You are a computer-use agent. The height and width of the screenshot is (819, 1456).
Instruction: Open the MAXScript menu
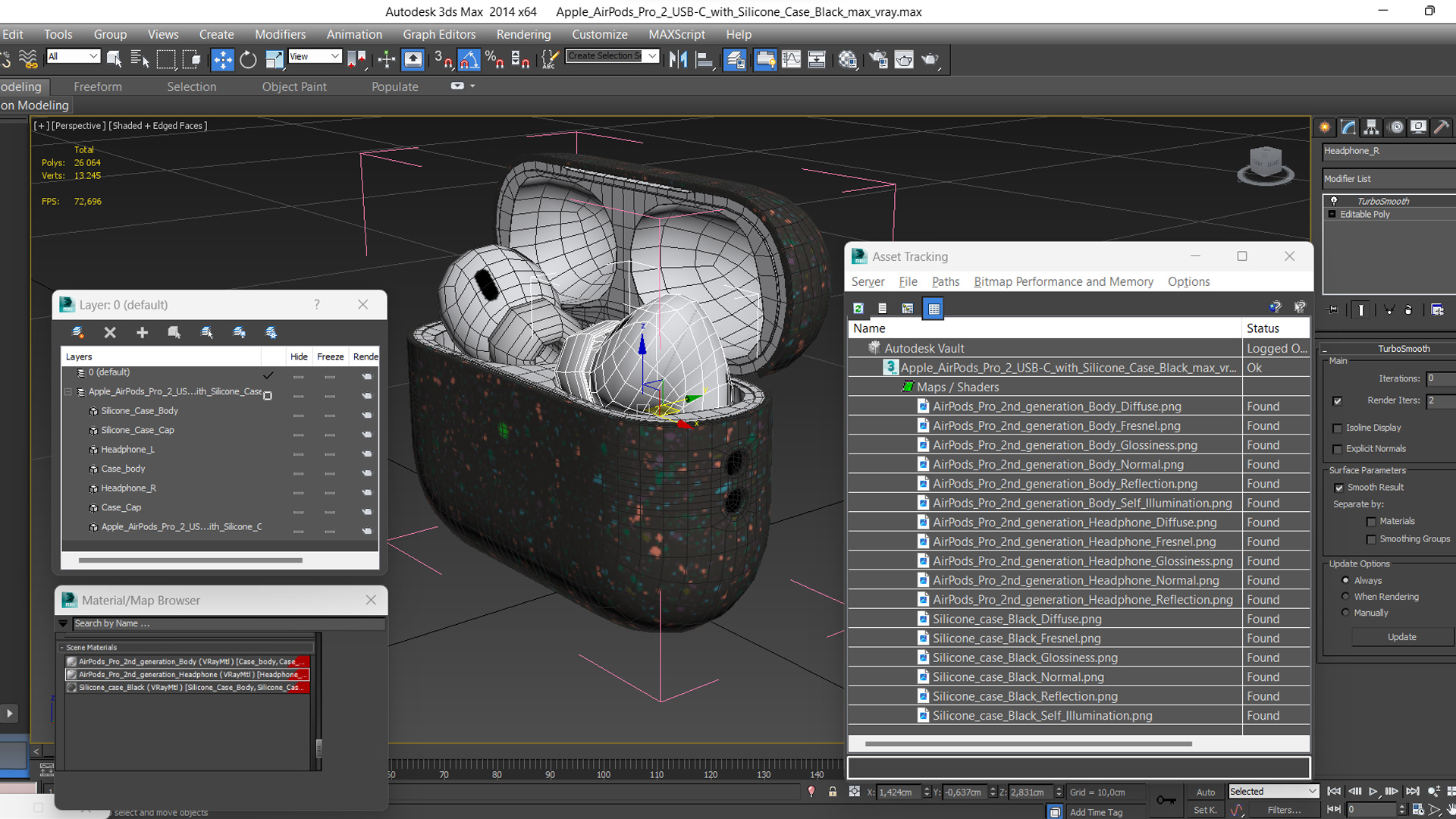[676, 34]
